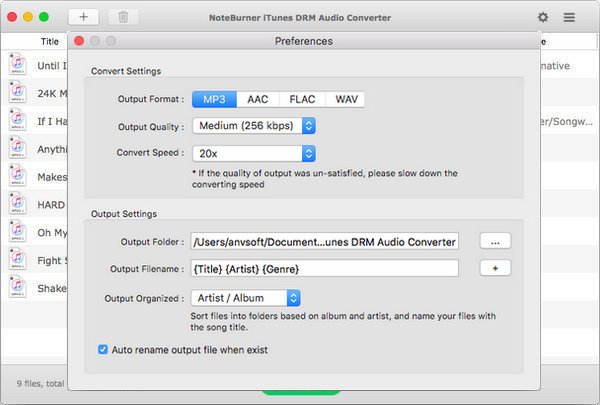Open the Convert Speed 20x dropdown
600x405 pixels.
pos(254,154)
